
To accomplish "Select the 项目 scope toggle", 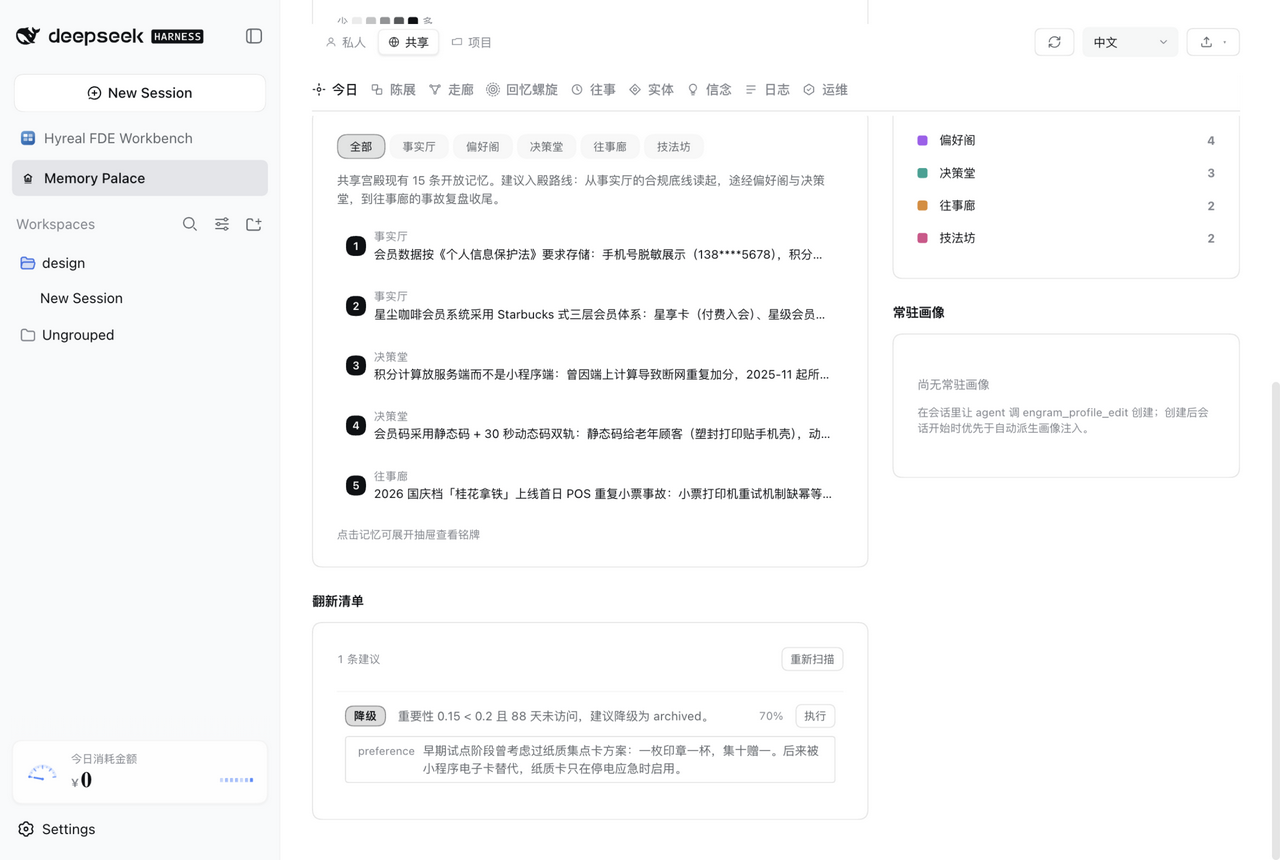I will [x=472, y=42].
